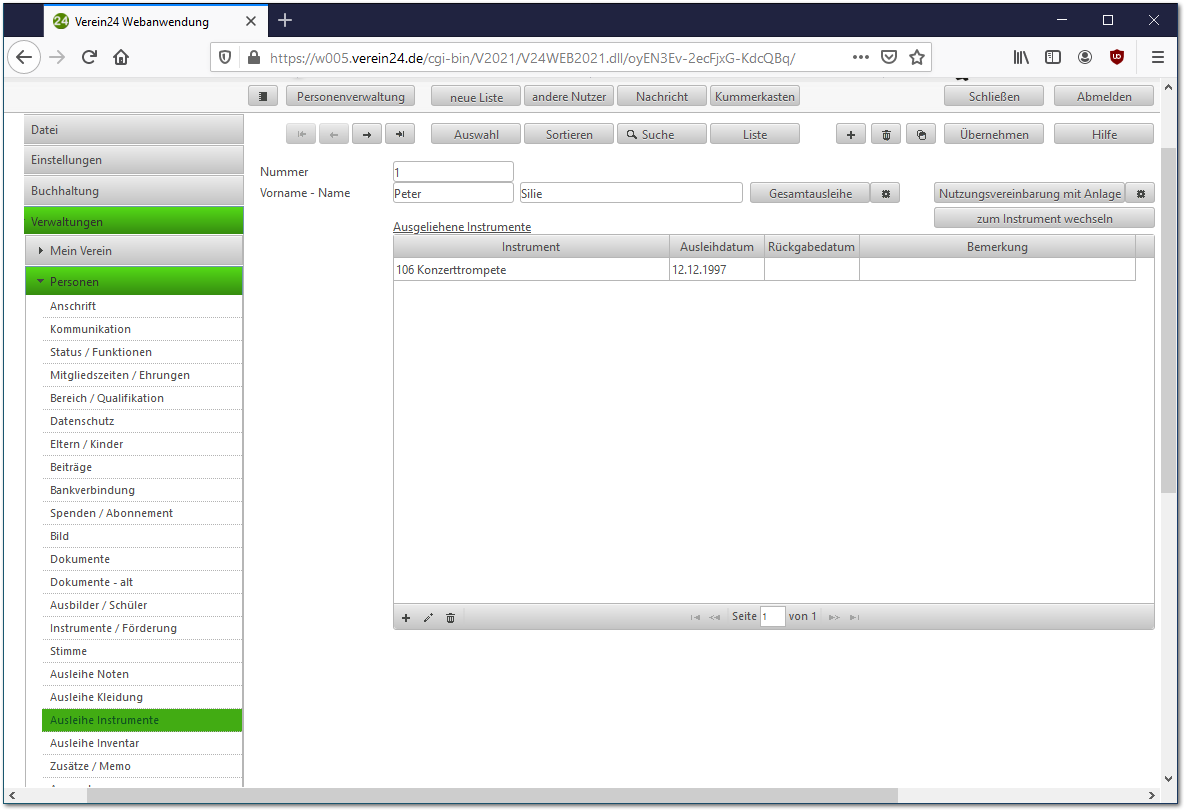Expand the Buchhaltung accordion panel
Screen dimensions: 1186x812
pos(133,191)
